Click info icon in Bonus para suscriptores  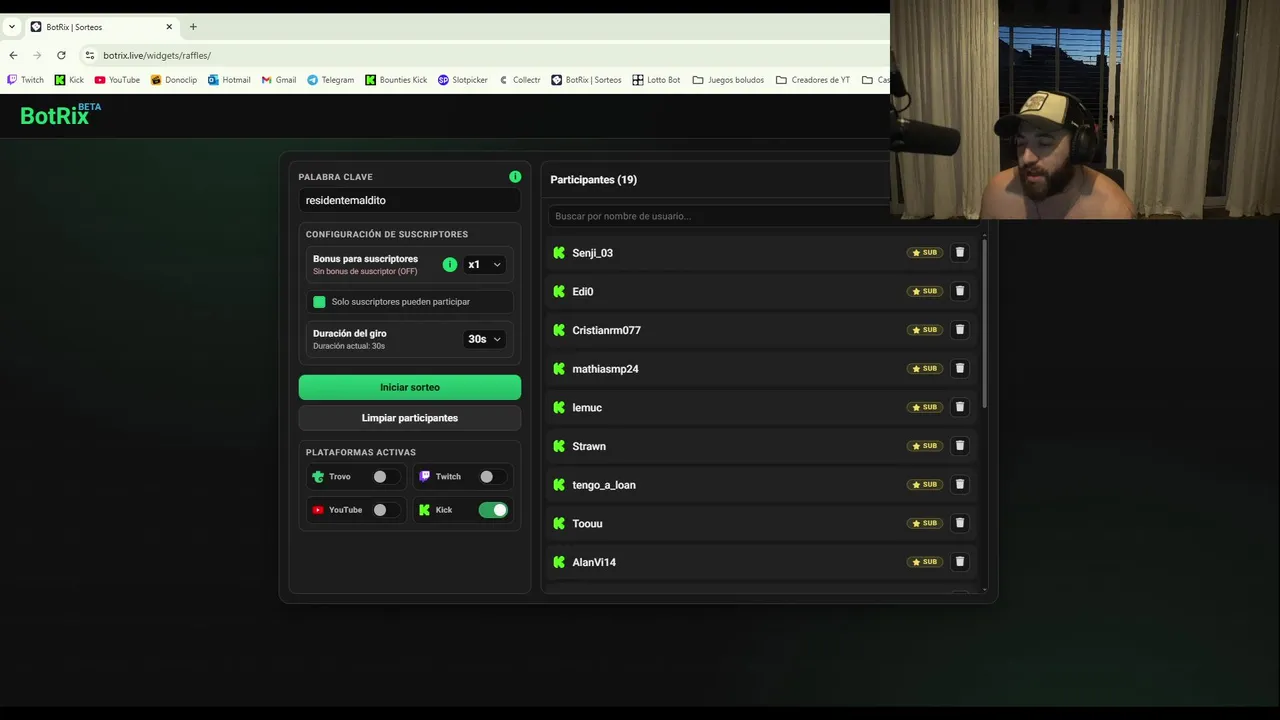coord(450,265)
